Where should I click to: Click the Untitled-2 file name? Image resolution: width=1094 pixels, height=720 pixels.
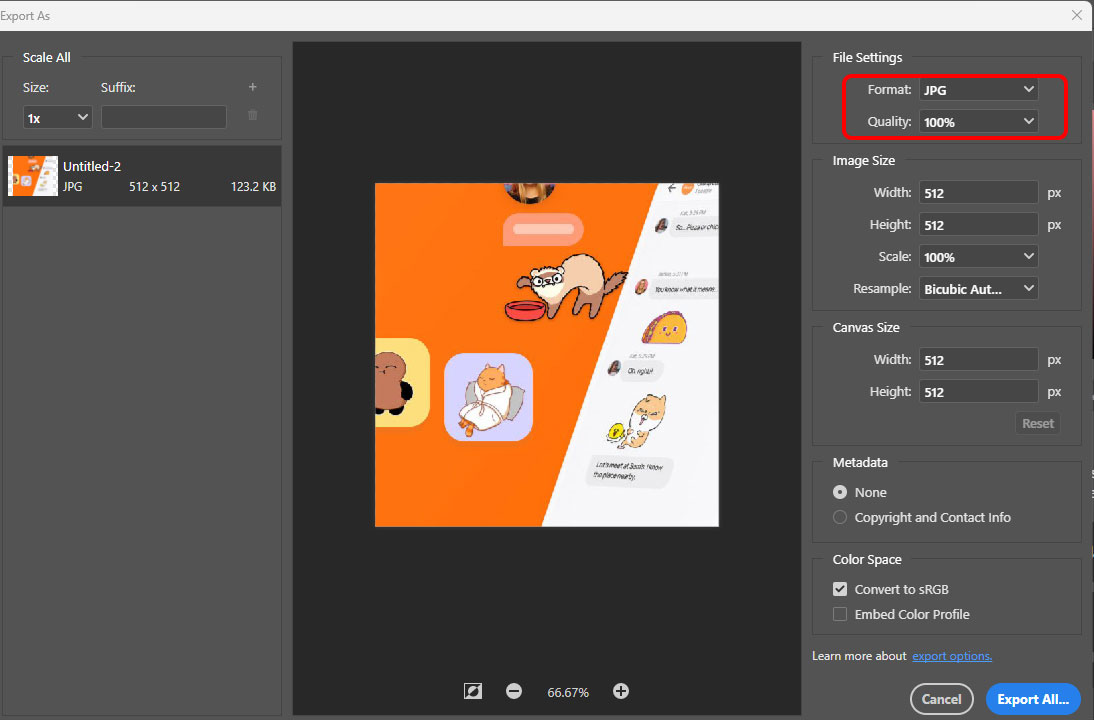coord(92,166)
